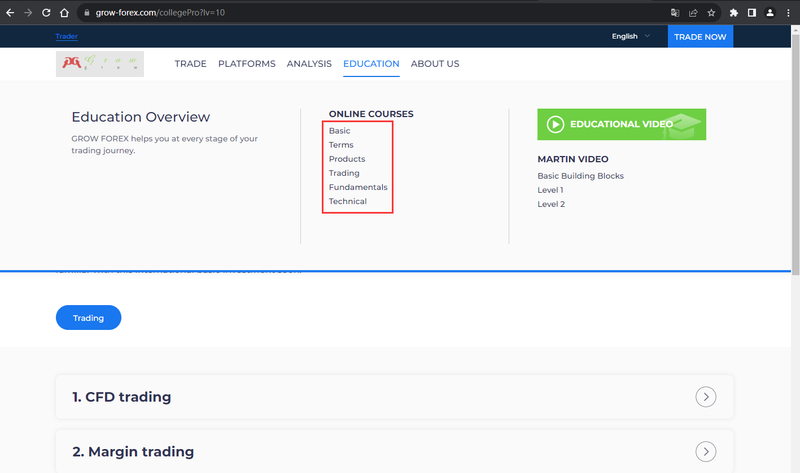Click the Trader link in top bar
The height and width of the screenshot is (473, 800).
pyautogui.click(x=66, y=36)
